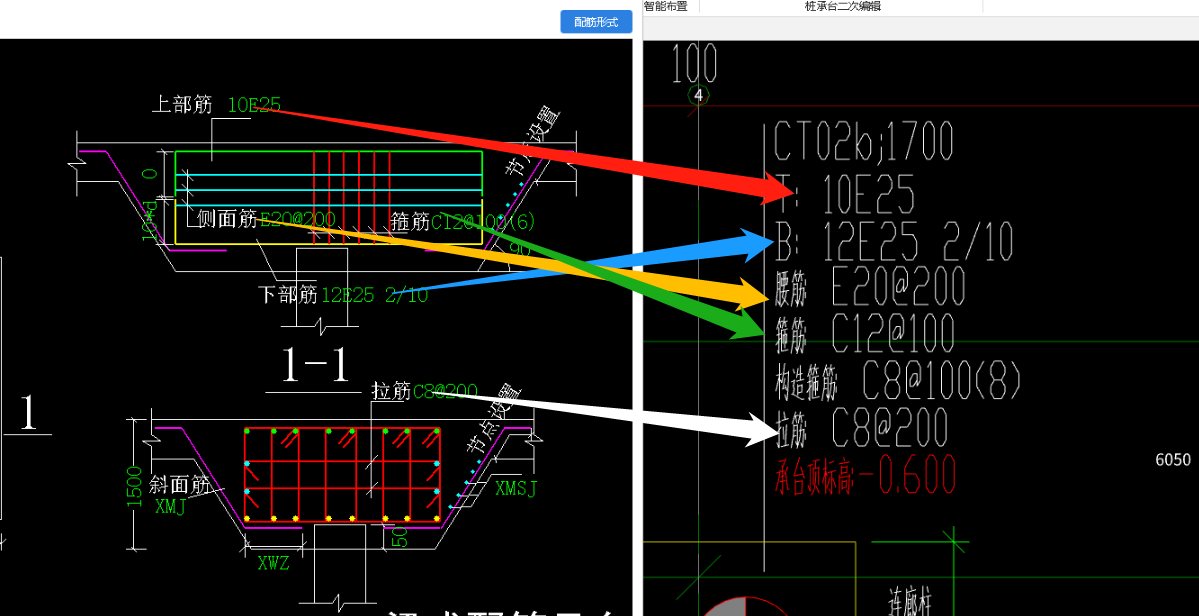Viewport: 1199px width, 616px height.
Task: Select the 桩承台二次编辑 ribbon group label
Action: click(x=841, y=6)
